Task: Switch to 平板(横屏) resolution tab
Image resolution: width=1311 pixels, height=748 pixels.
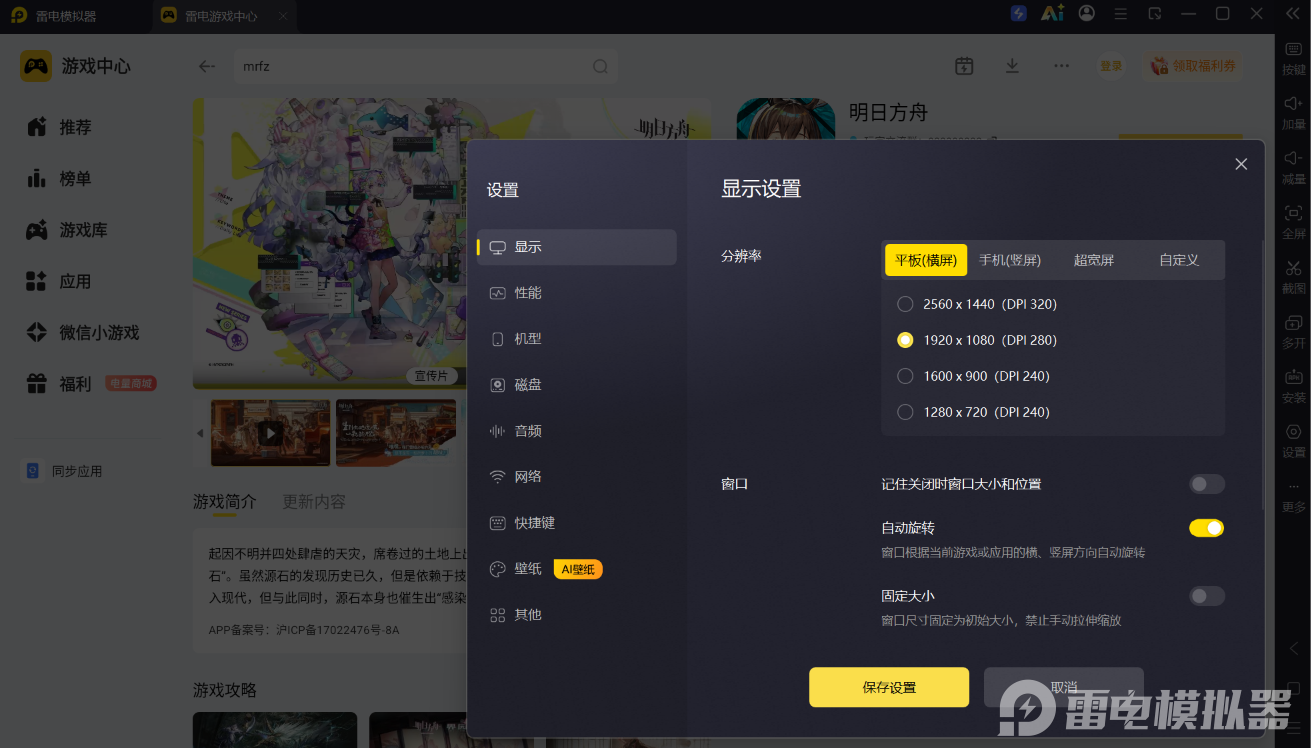Action: [x=926, y=260]
